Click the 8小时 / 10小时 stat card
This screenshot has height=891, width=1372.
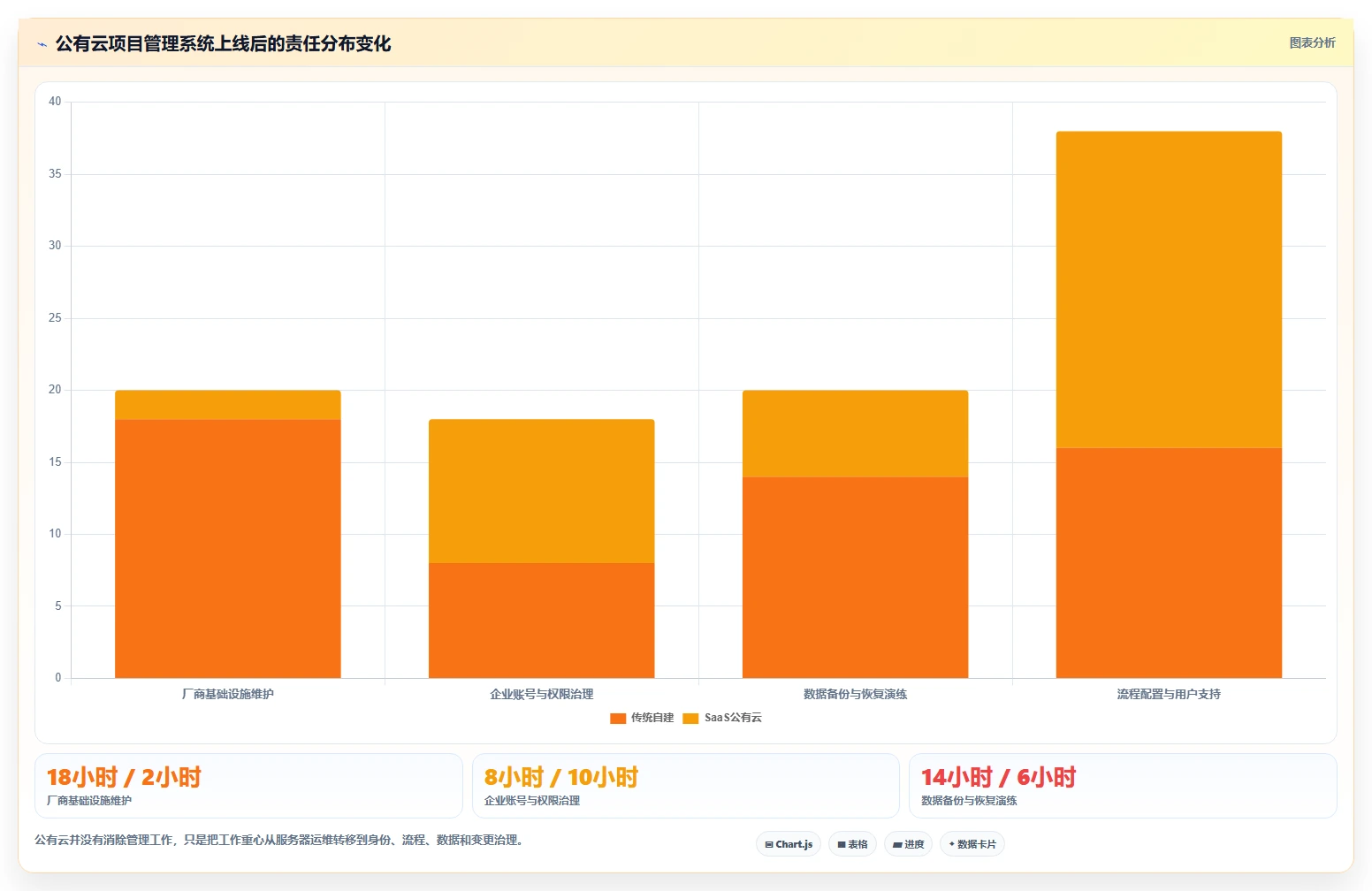685,786
